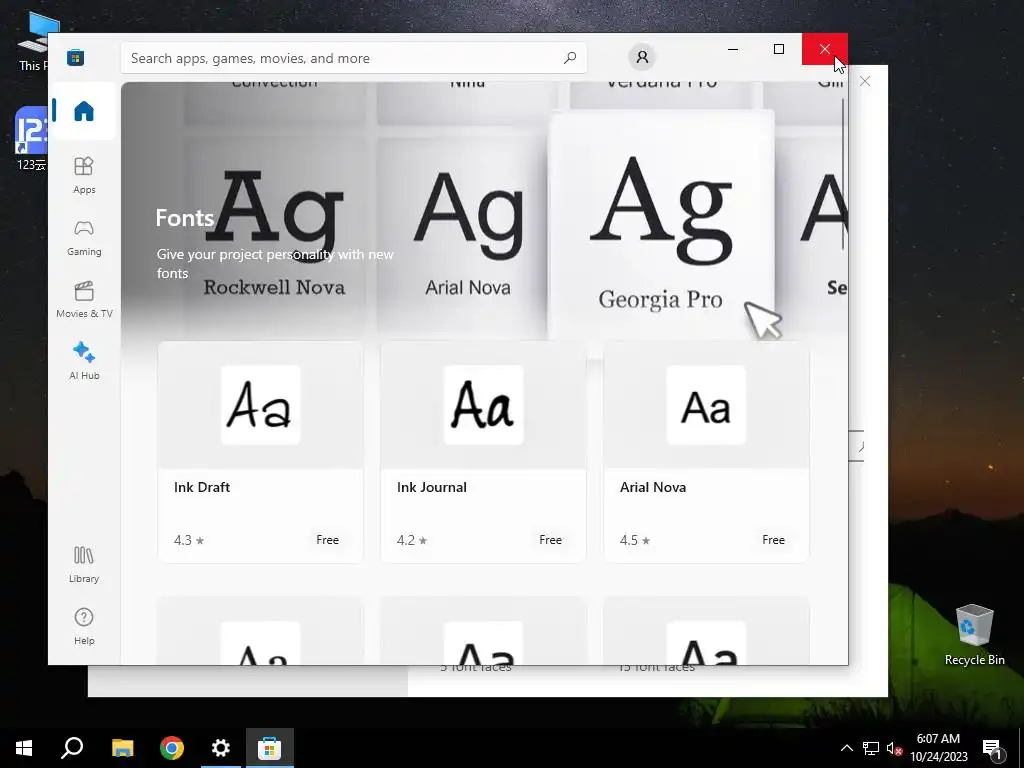
Task: Click the 4.5 star rating of Arial Nova
Action: (635, 540)
